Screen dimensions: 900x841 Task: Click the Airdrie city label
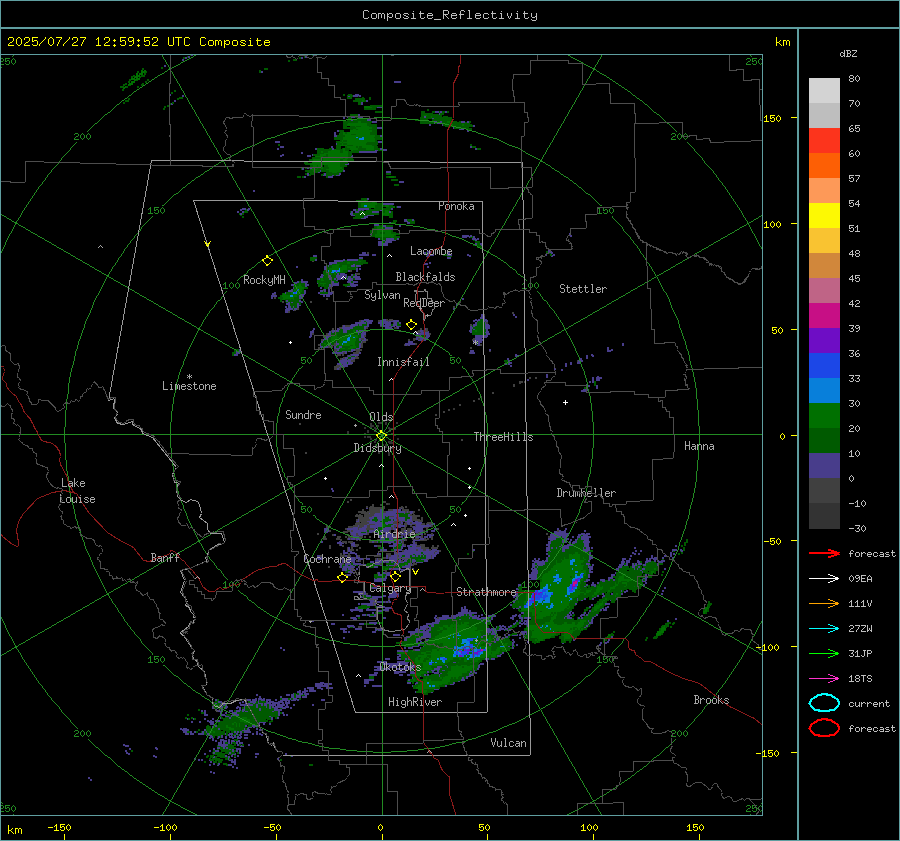(394, 534)
